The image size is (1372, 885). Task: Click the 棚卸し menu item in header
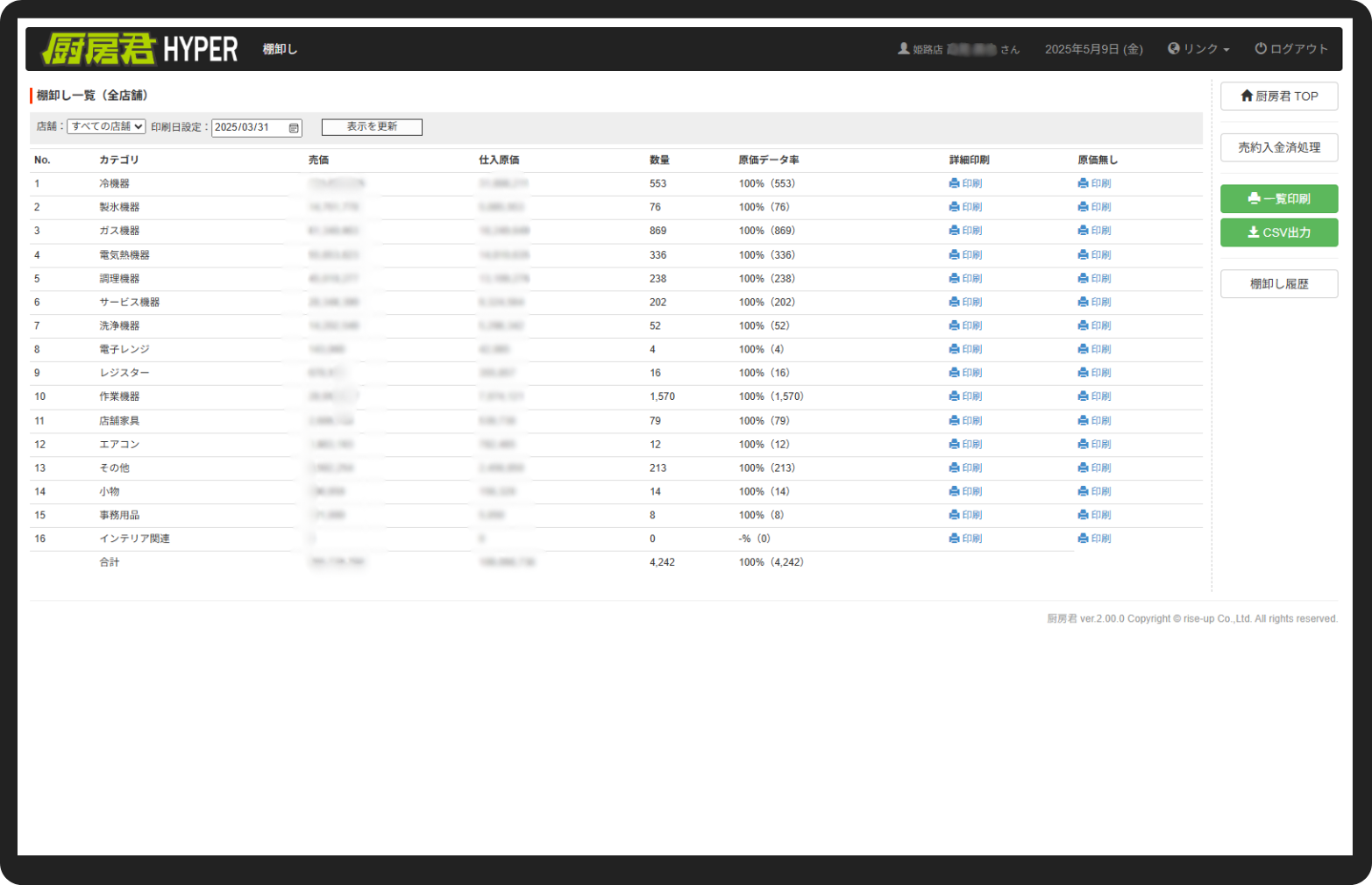pyautogui.click(x=280, y=49)
